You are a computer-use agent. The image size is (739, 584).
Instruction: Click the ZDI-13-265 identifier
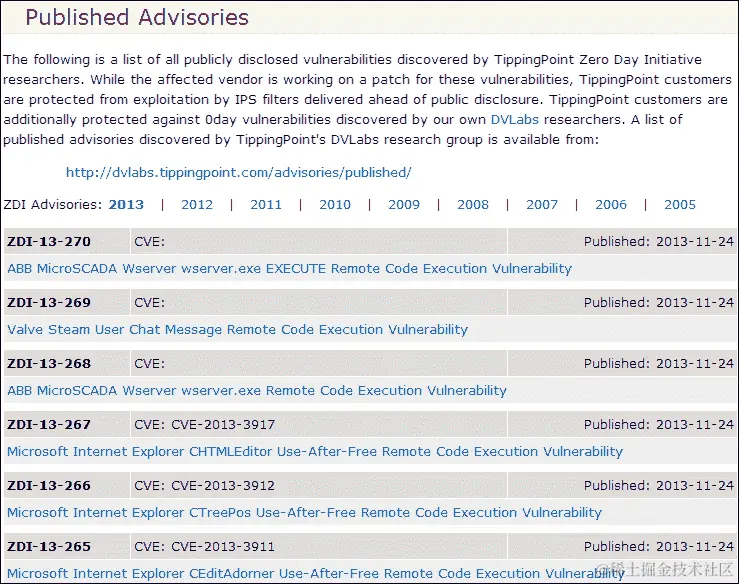coord(49,547)
